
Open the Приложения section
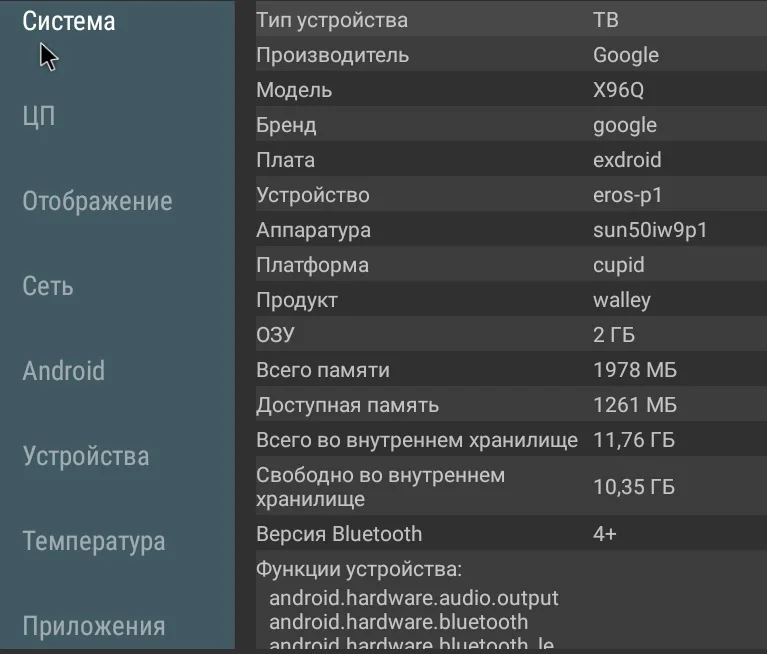(94, 626)
